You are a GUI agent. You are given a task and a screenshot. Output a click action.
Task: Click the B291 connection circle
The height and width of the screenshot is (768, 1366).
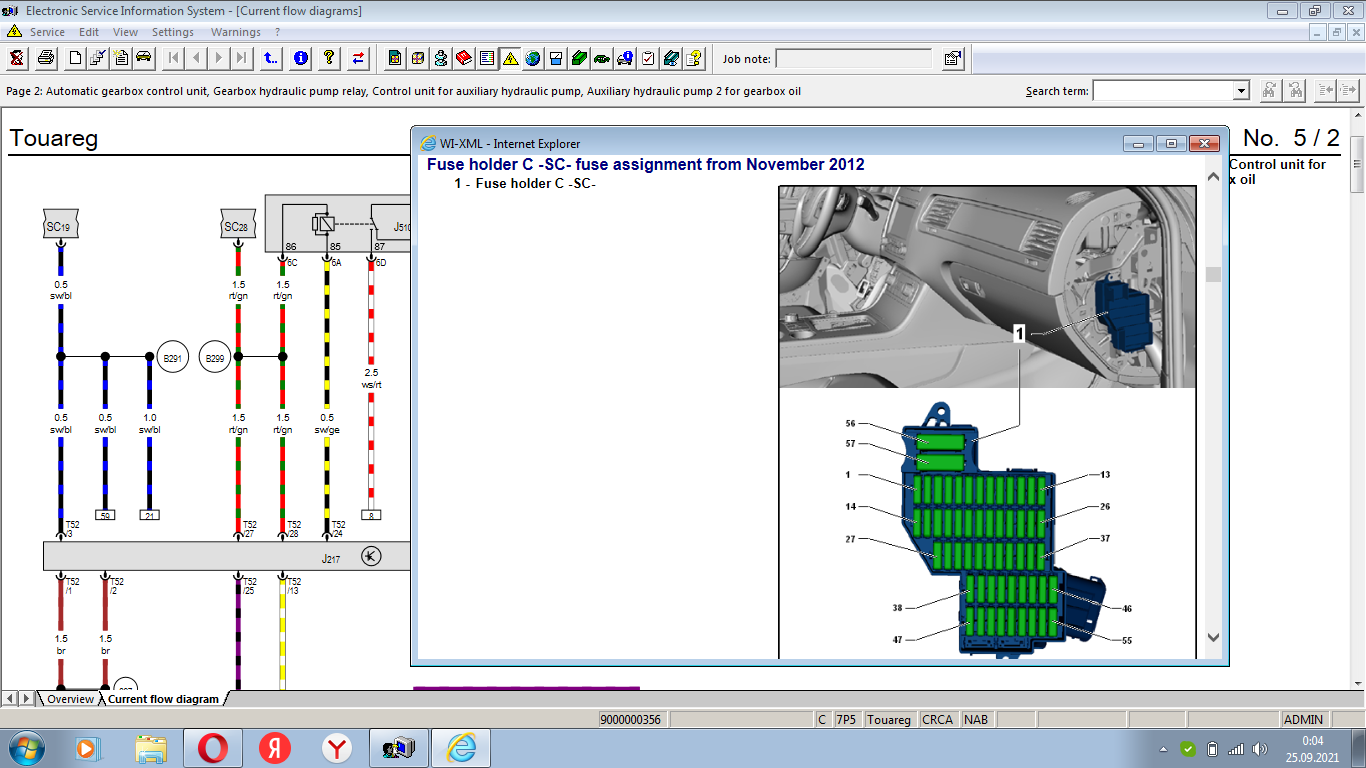pos(173,357)
